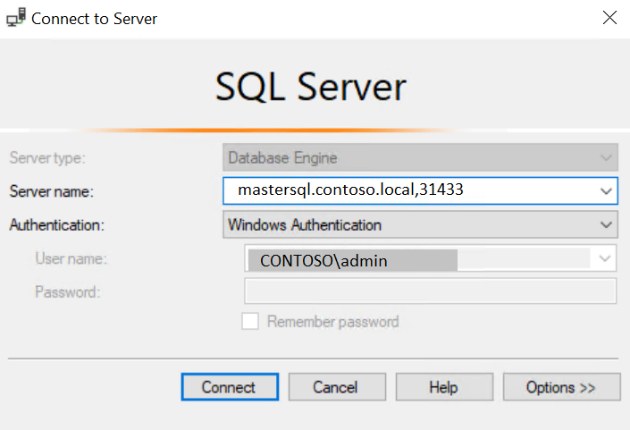Click the Connect button
Screen dimensions: 630x430
tap(230, 387)
